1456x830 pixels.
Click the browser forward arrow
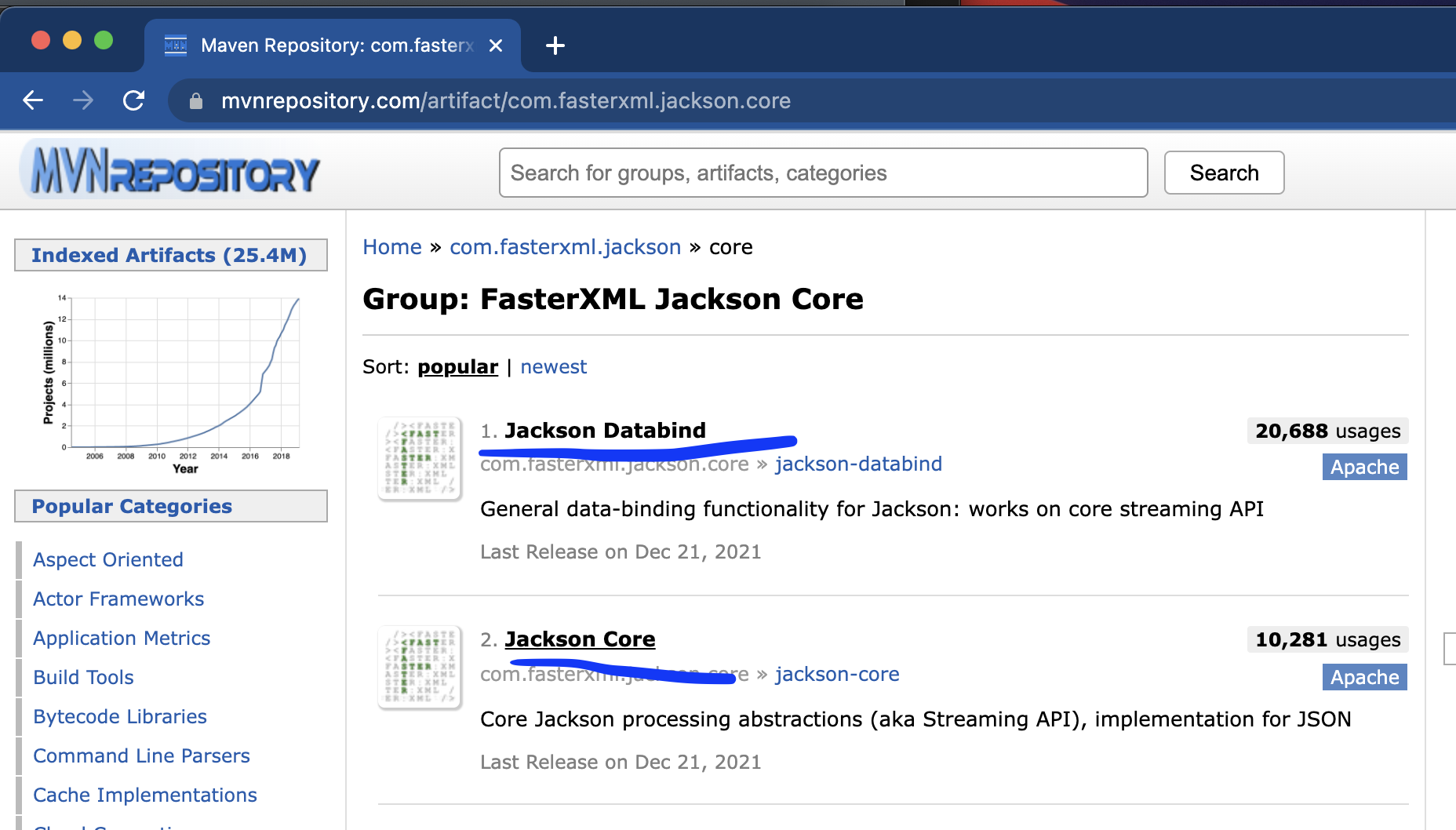click(83, 100)
